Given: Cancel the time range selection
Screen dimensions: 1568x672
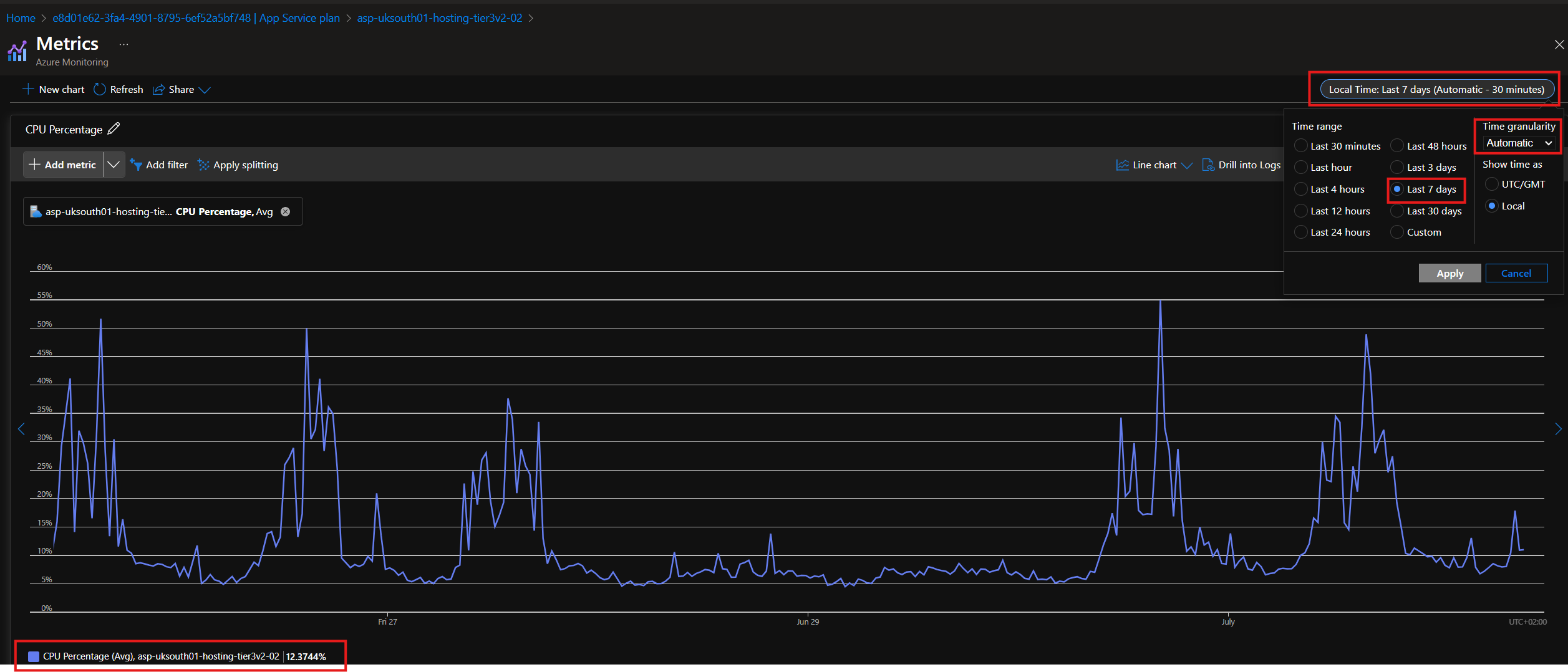Looking at the screenshot, I should (x=1516, y=273).
